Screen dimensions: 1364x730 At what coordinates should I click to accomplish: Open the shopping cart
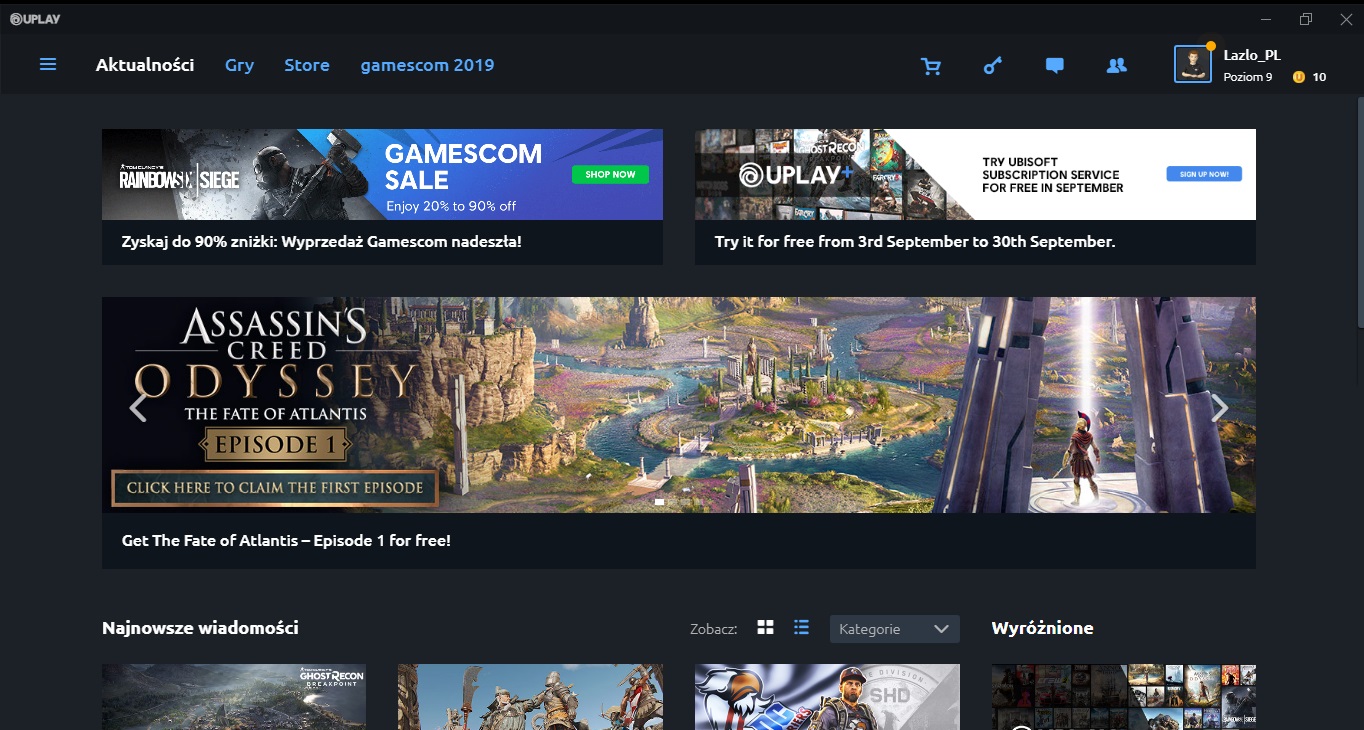click(931, 66)
